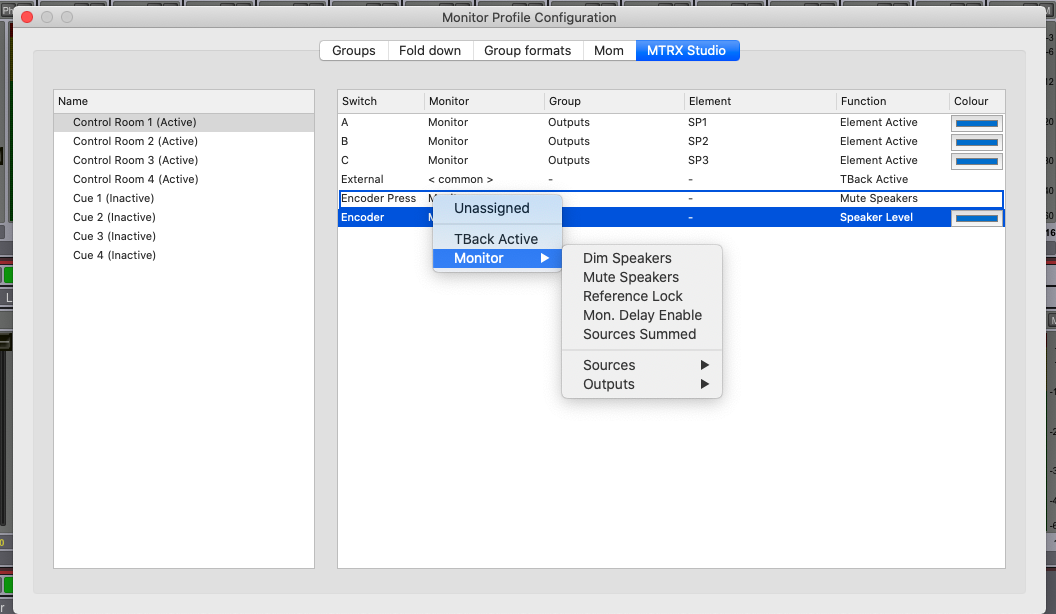
Task: Close the Monitor Profile Configuration window
Action: (27, 17)
